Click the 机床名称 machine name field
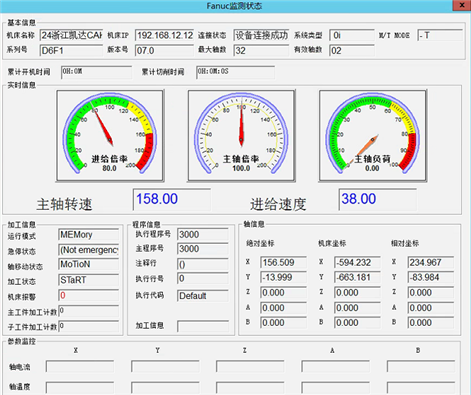This screenshot has width=471, height=395. [71, 35]
